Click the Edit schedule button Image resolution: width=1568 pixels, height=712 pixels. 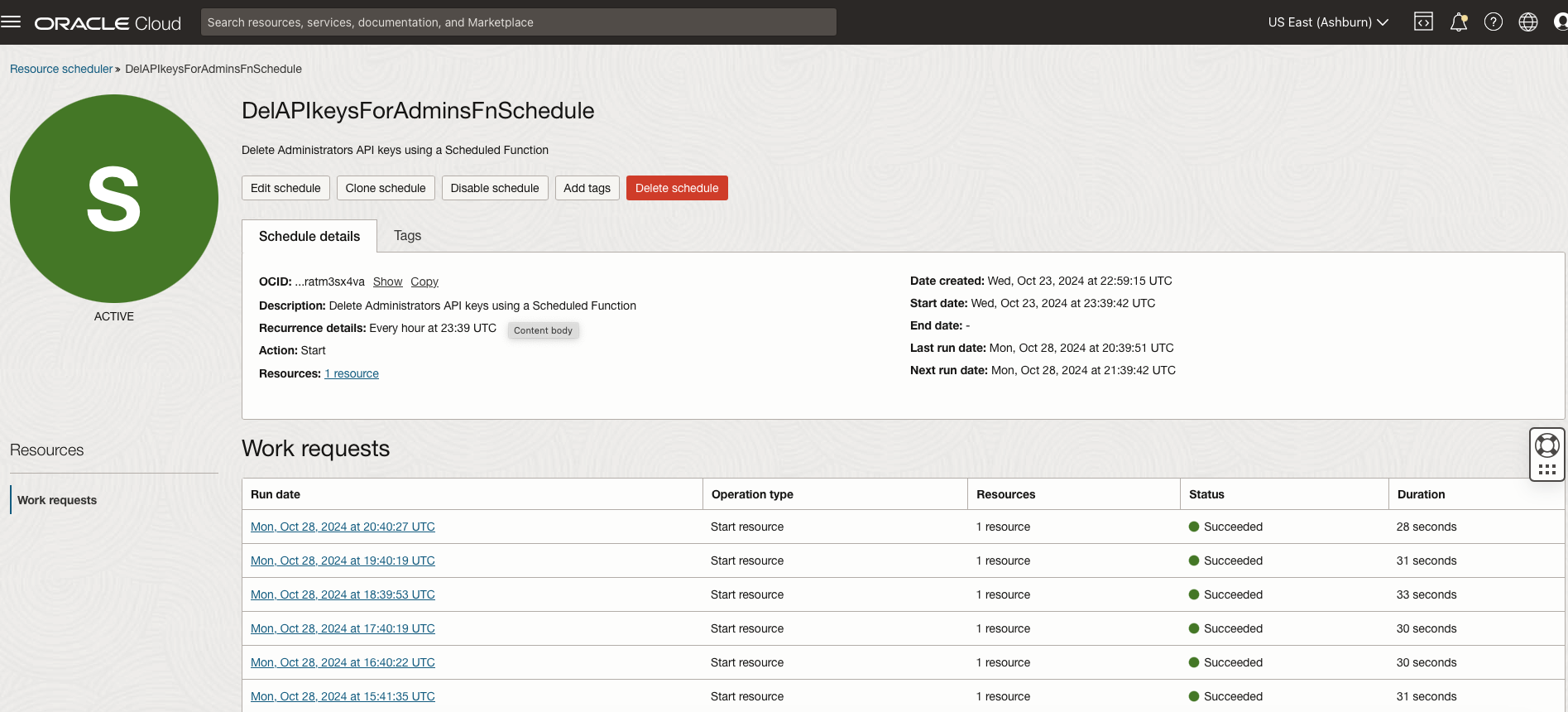point(285,188)
